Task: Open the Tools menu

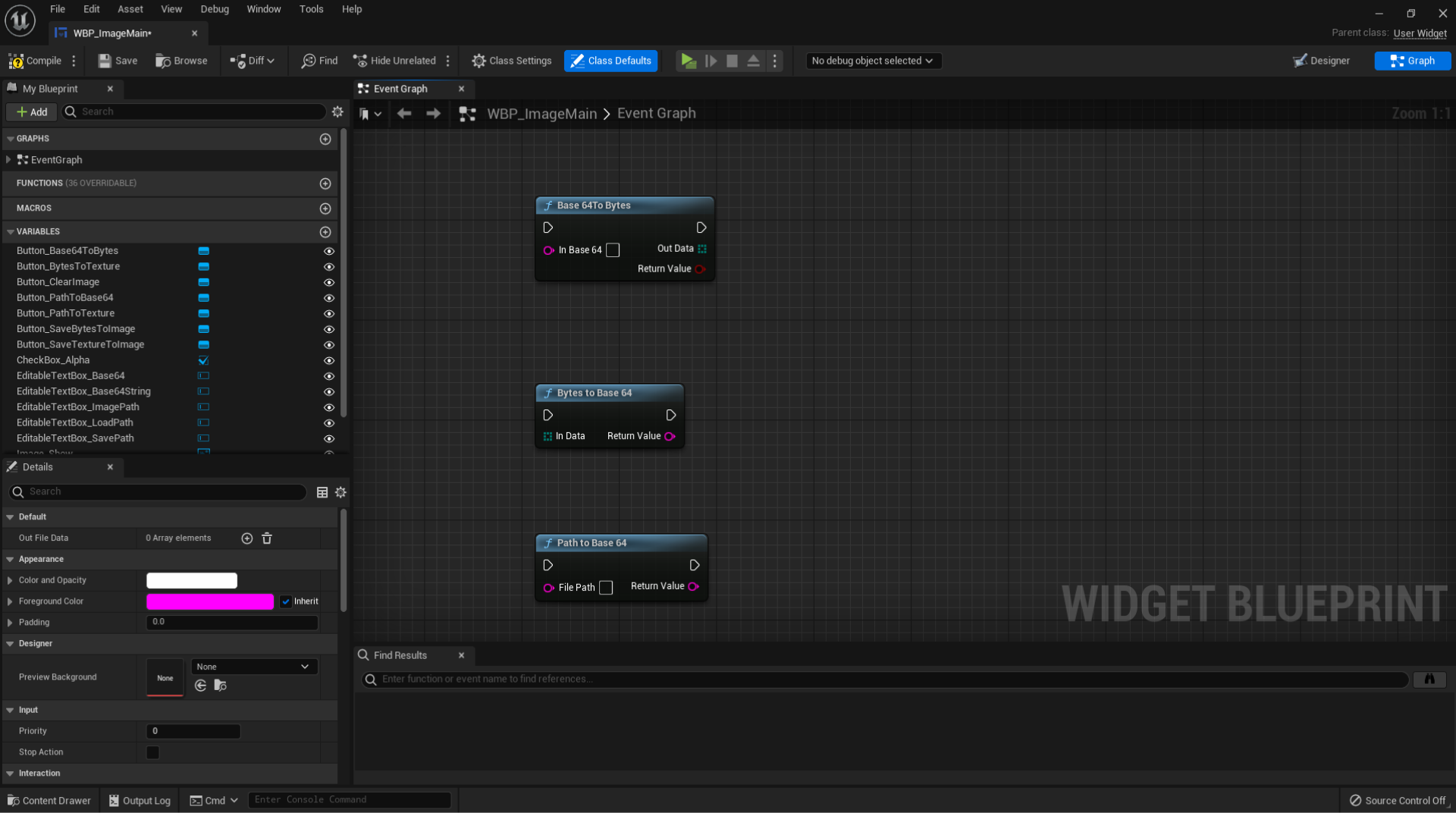Action: (x=311, y=9)
